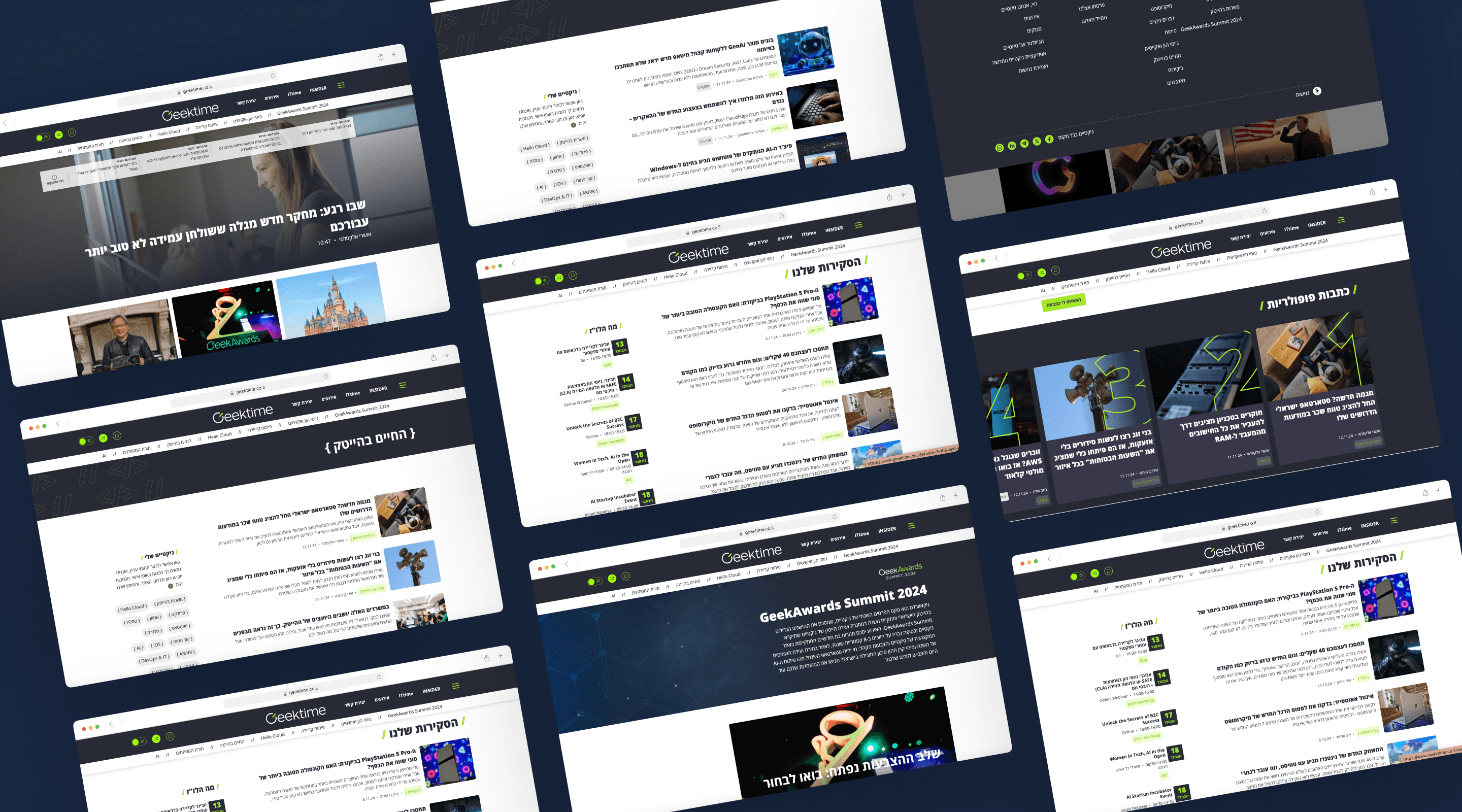Select Hello Cloud category in כתבות פופולריות window nav
Image resolution: width=1462 pixels, height=812 pixels.
(x=1158, y=270)
